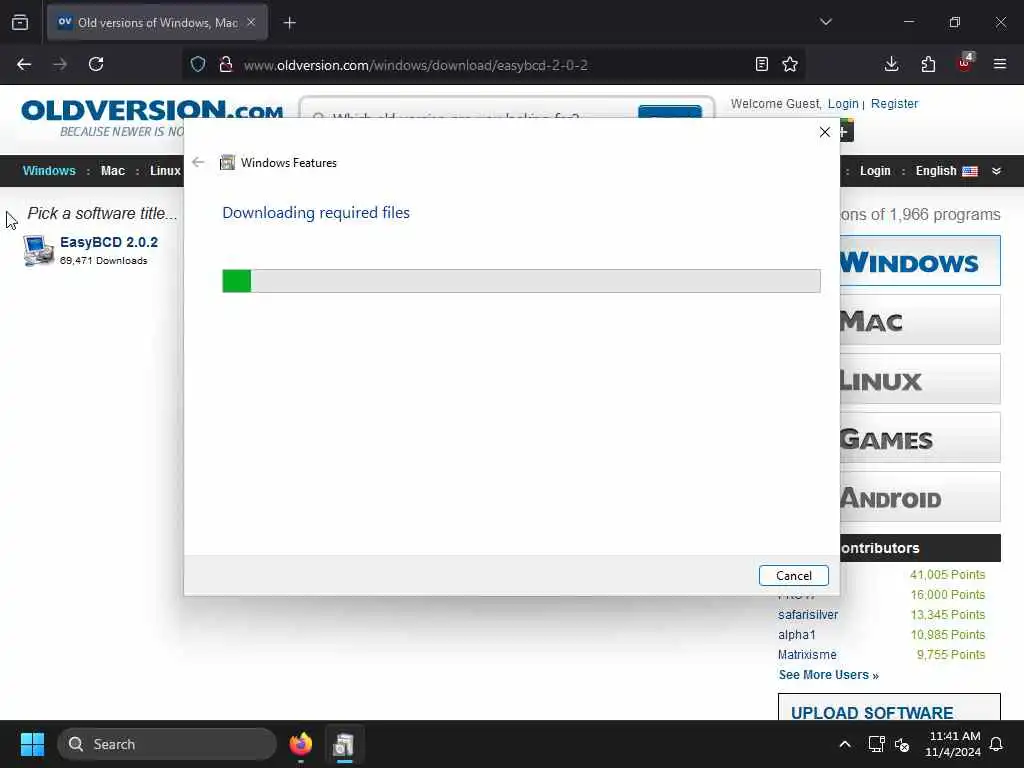Click the 41,005 Points text
This screenshot has width=1024, height=768.
(947, 575)
